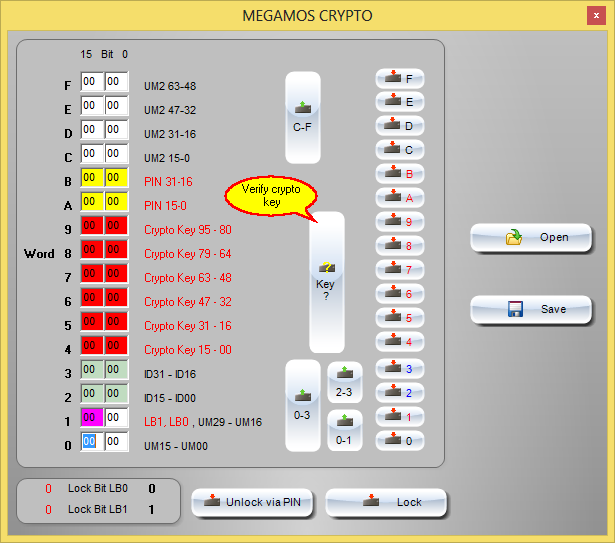Write crypto key word 8

400,246
